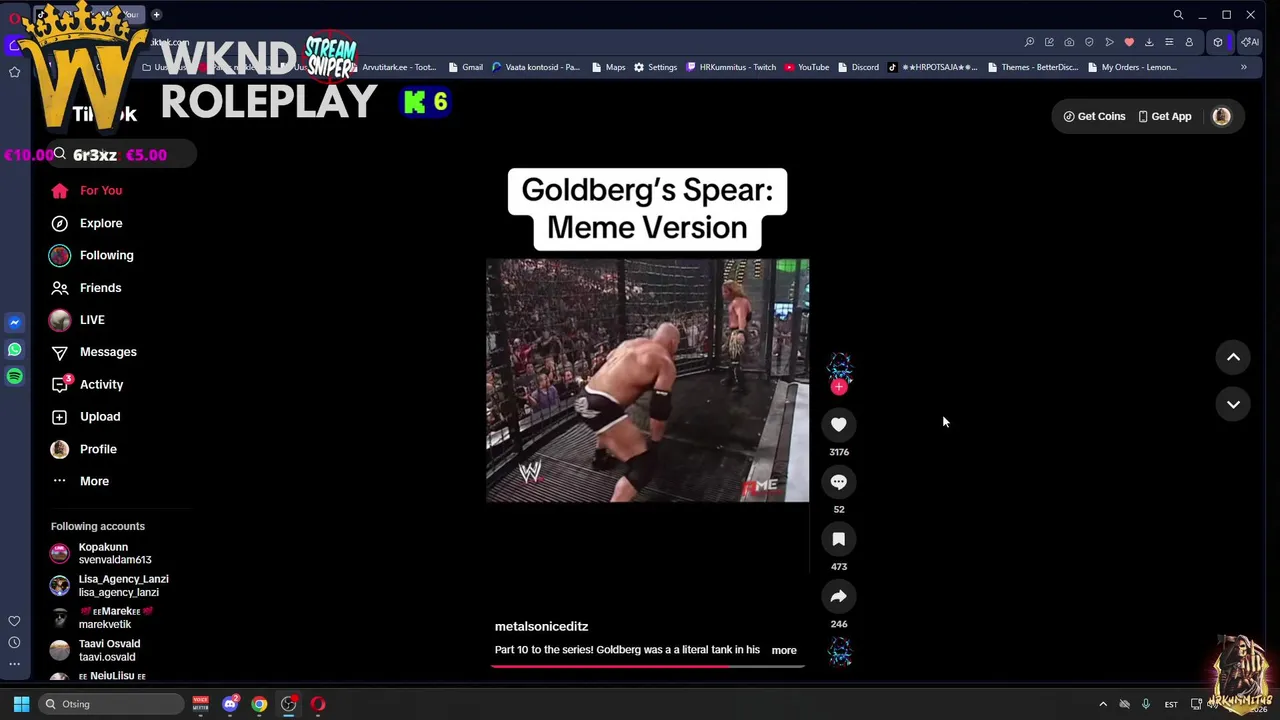Go to the previous video with up chevron
Viewport: 1280px width, 720px height.
(1233, 357)
